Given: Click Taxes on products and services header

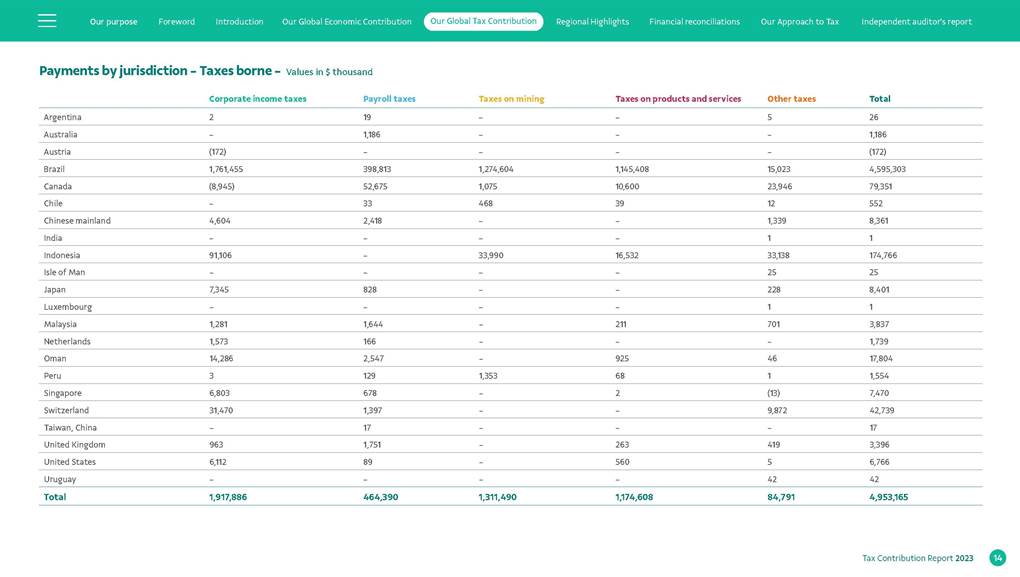Looking at the screenshot, I should pyautogui.click(x=678, y=99).
